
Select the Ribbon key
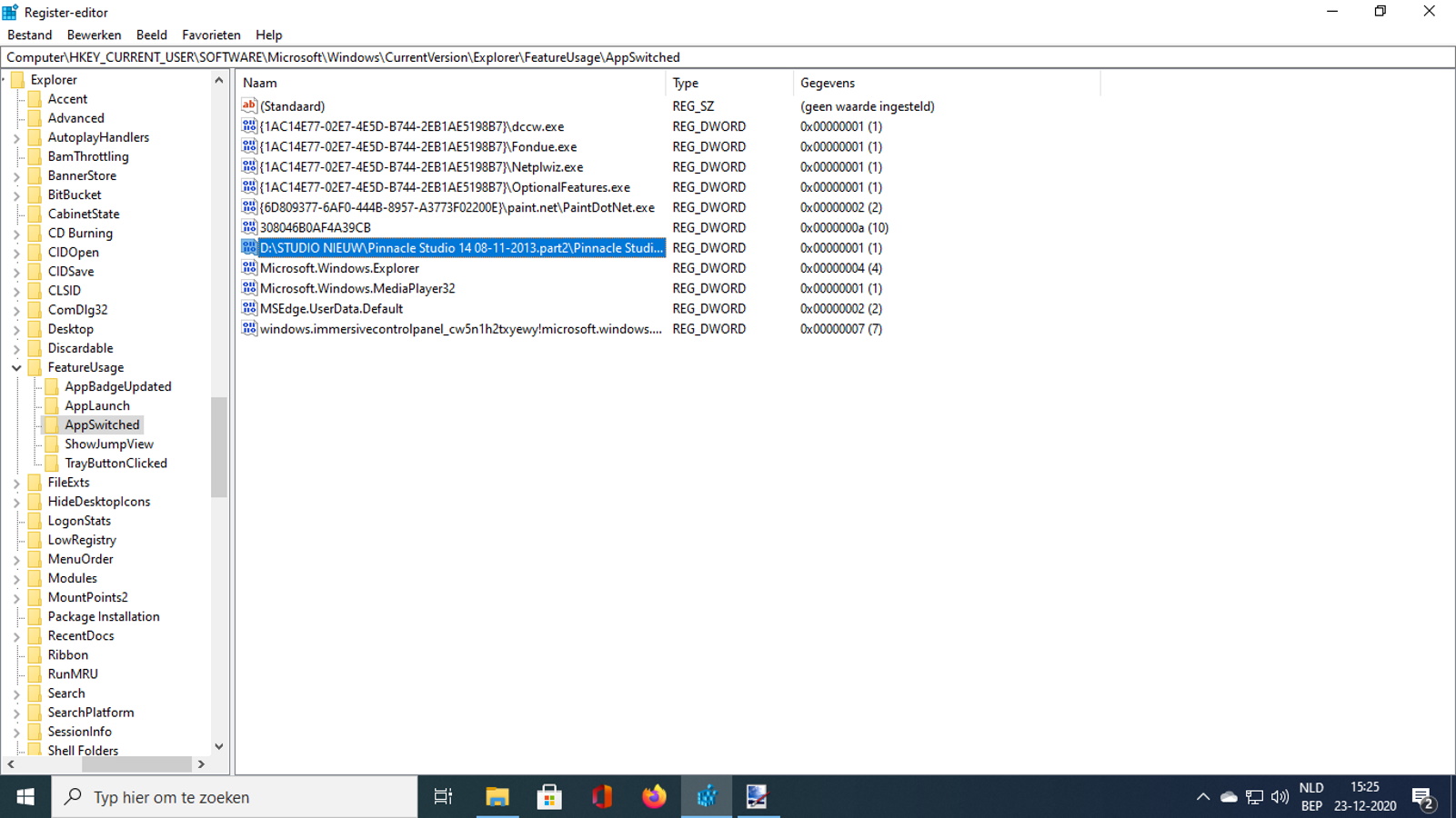point(68,654)
